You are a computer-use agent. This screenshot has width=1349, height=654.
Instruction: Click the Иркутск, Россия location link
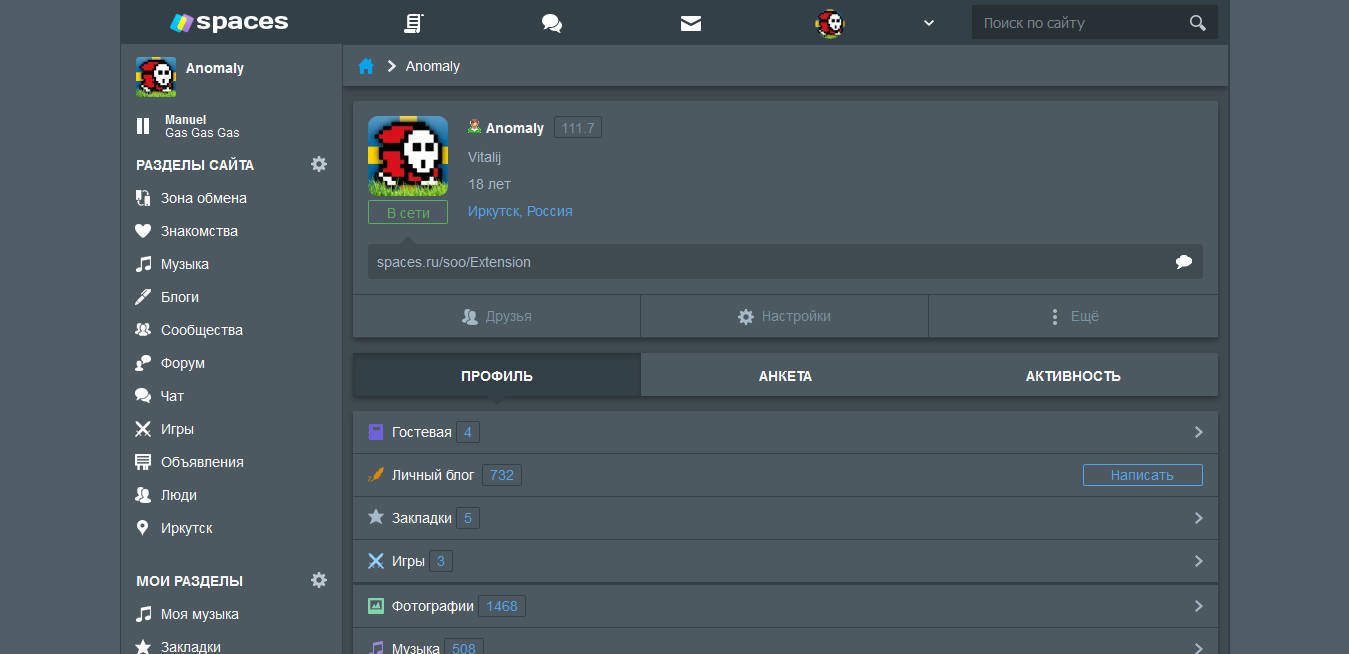[x=520, y=210]
